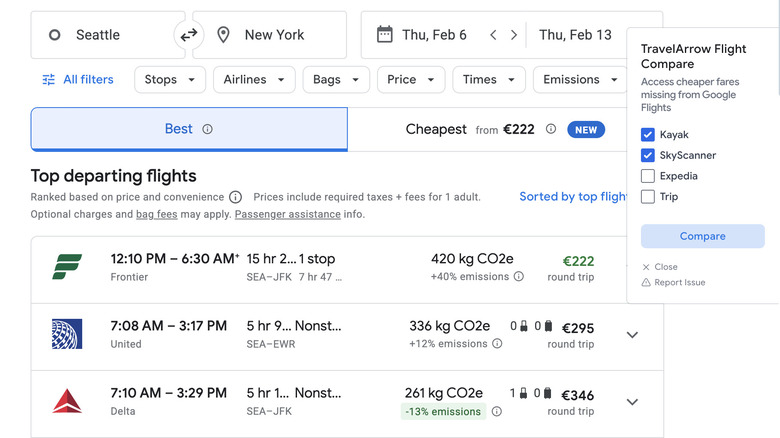Click the All filters sliders icon
Image resolution: width=780 pixels, height=438 pixels.
(x=48, y=80)
